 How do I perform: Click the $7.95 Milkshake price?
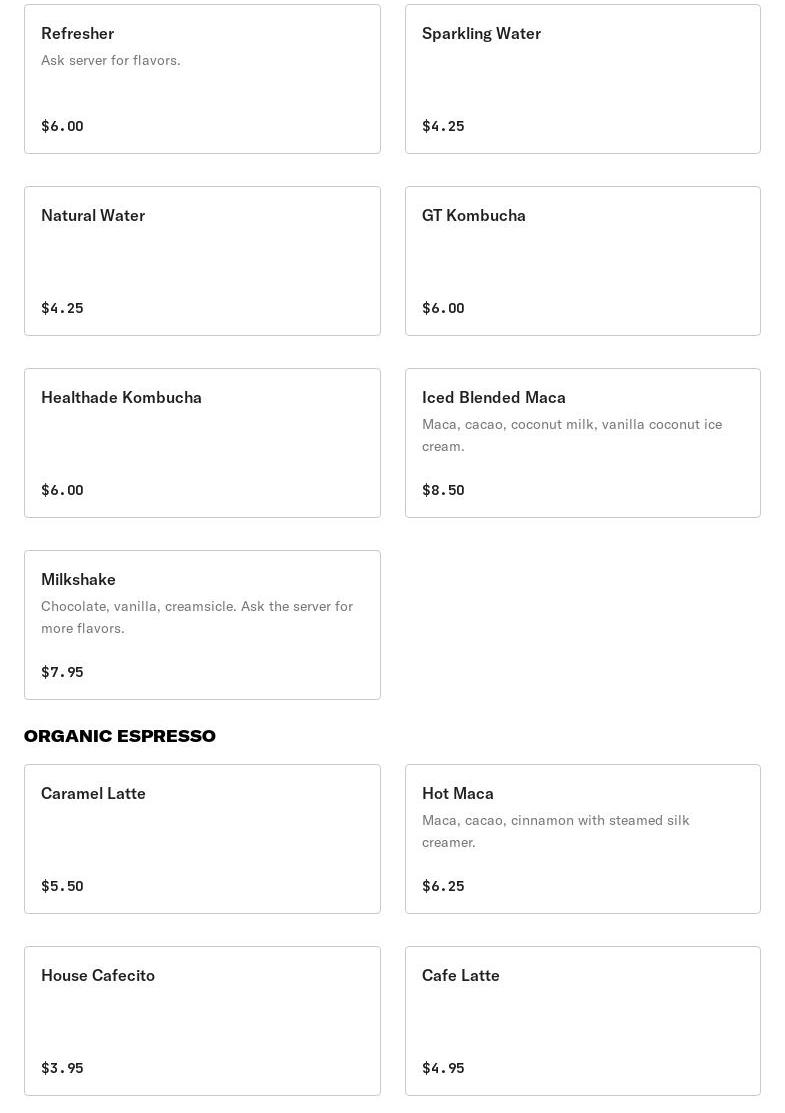coord(62,672)
